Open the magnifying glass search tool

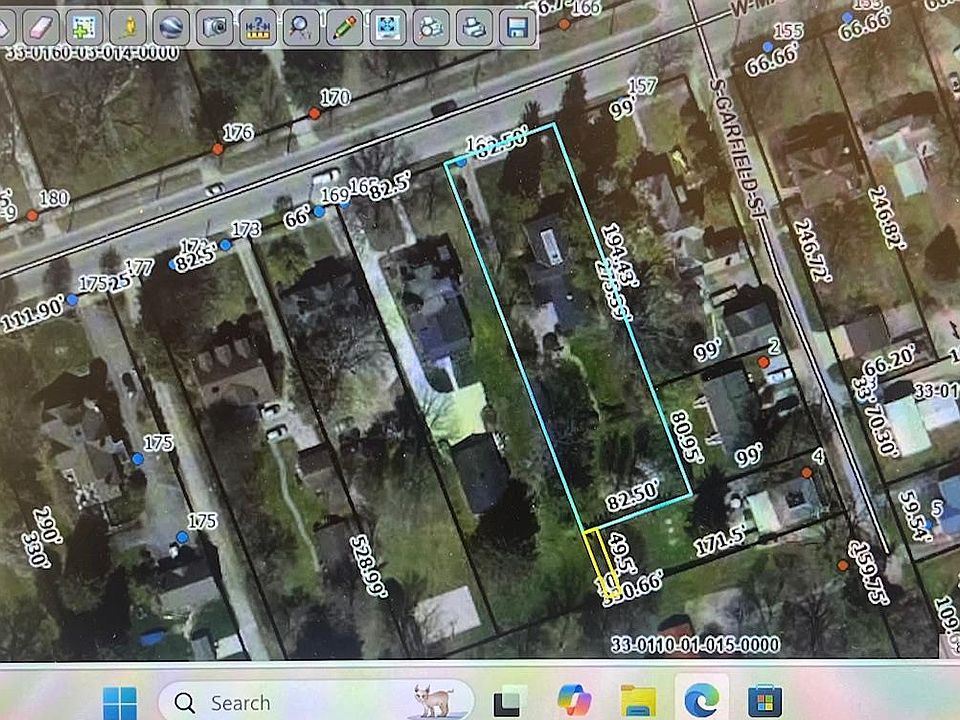tap(301, 26)
